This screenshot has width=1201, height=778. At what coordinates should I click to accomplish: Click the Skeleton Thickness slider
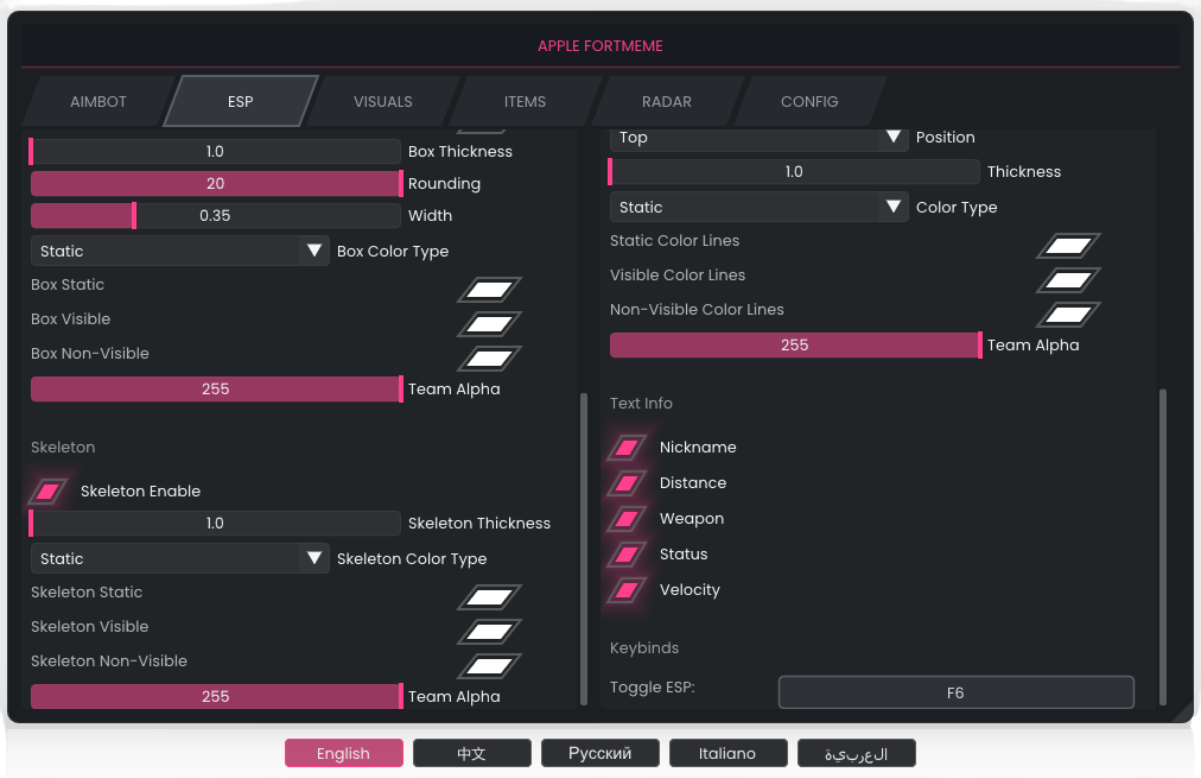point(215,524)
